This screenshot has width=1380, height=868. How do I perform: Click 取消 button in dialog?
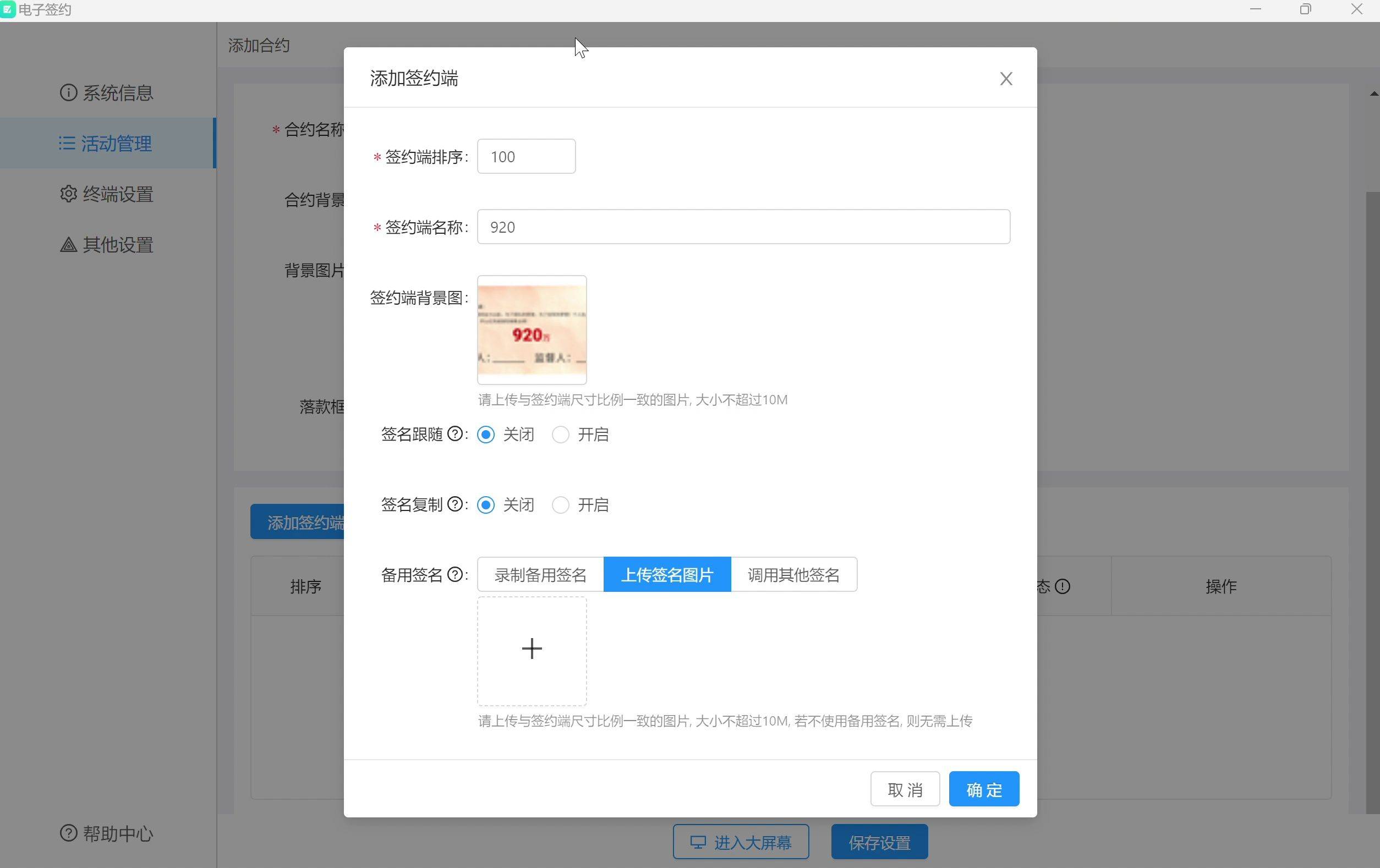point(905,789)
